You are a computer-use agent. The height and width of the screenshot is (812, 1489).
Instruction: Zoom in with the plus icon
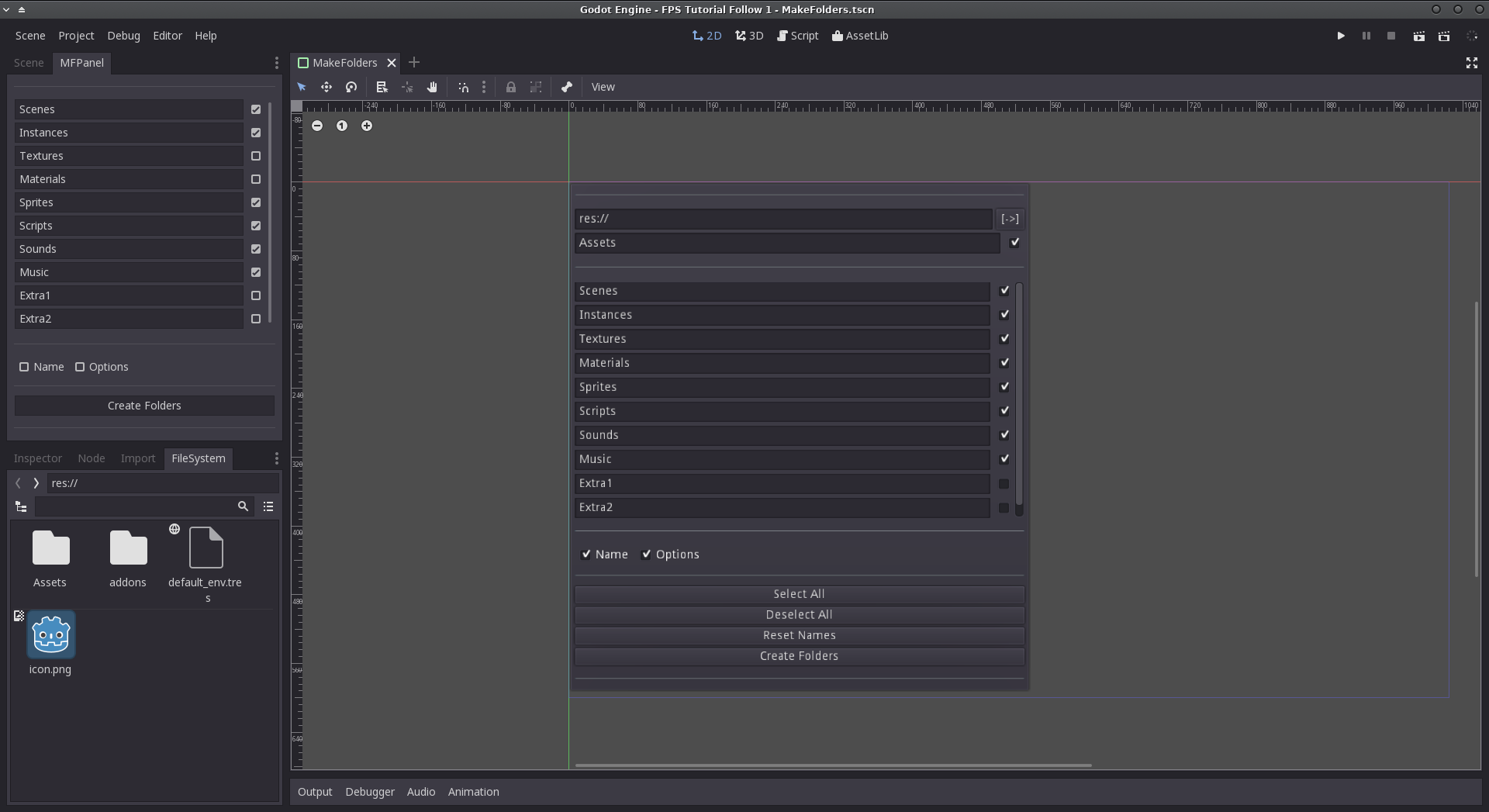coord(367,126)
